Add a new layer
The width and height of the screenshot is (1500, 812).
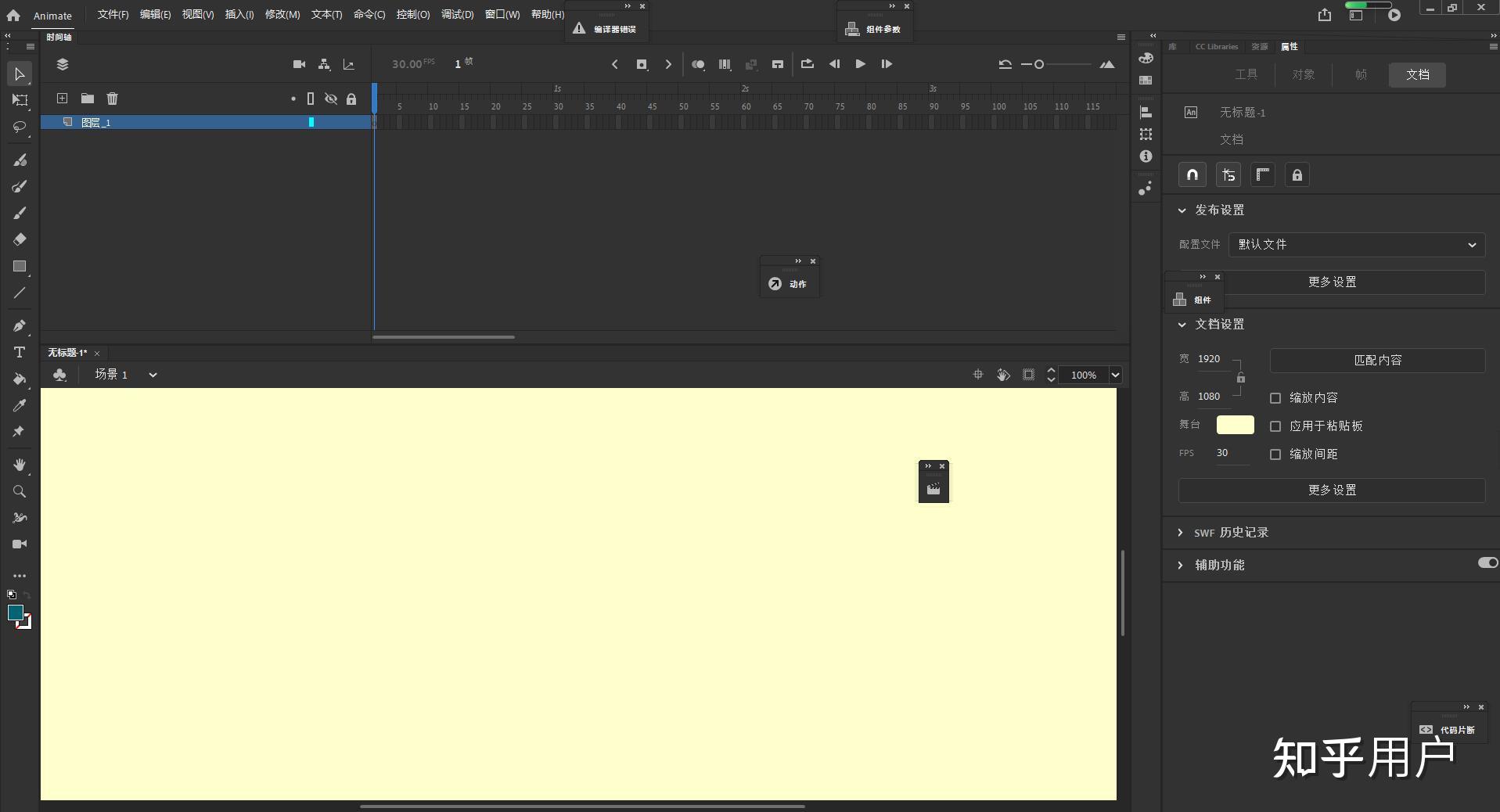(62, 99)
